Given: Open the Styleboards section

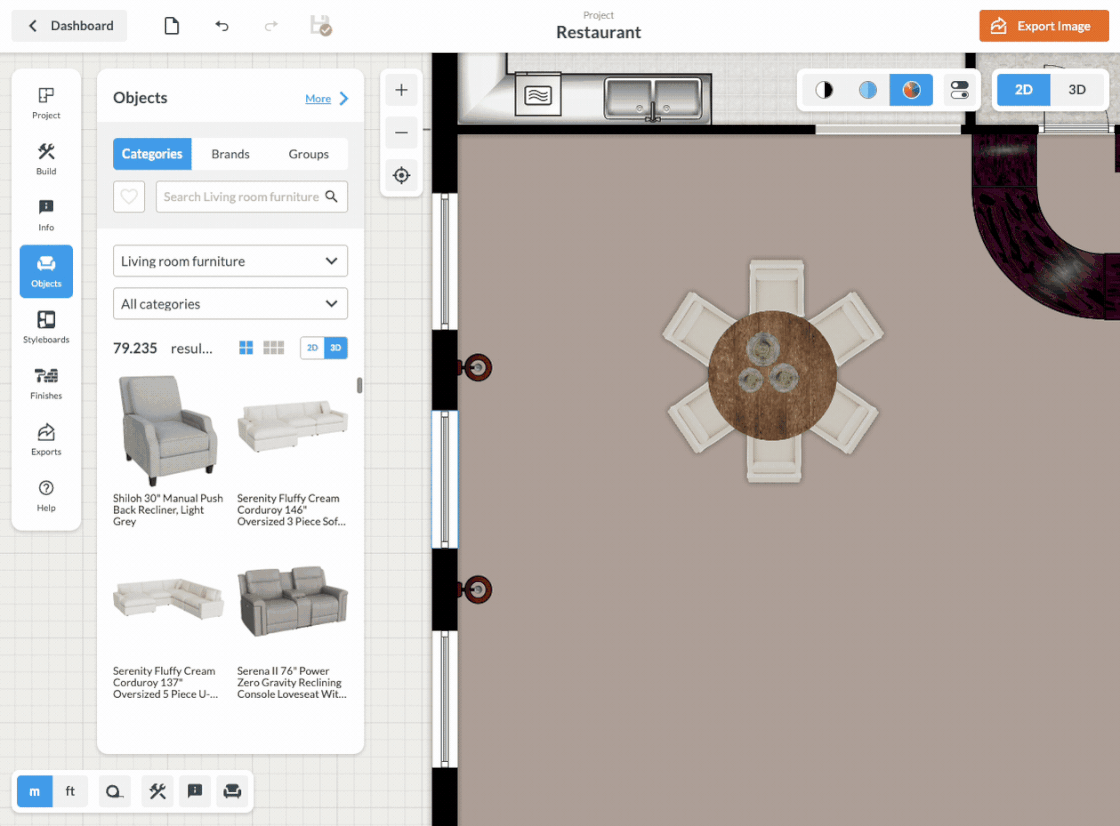Looking at the screenshot, I should click(46, 326).
